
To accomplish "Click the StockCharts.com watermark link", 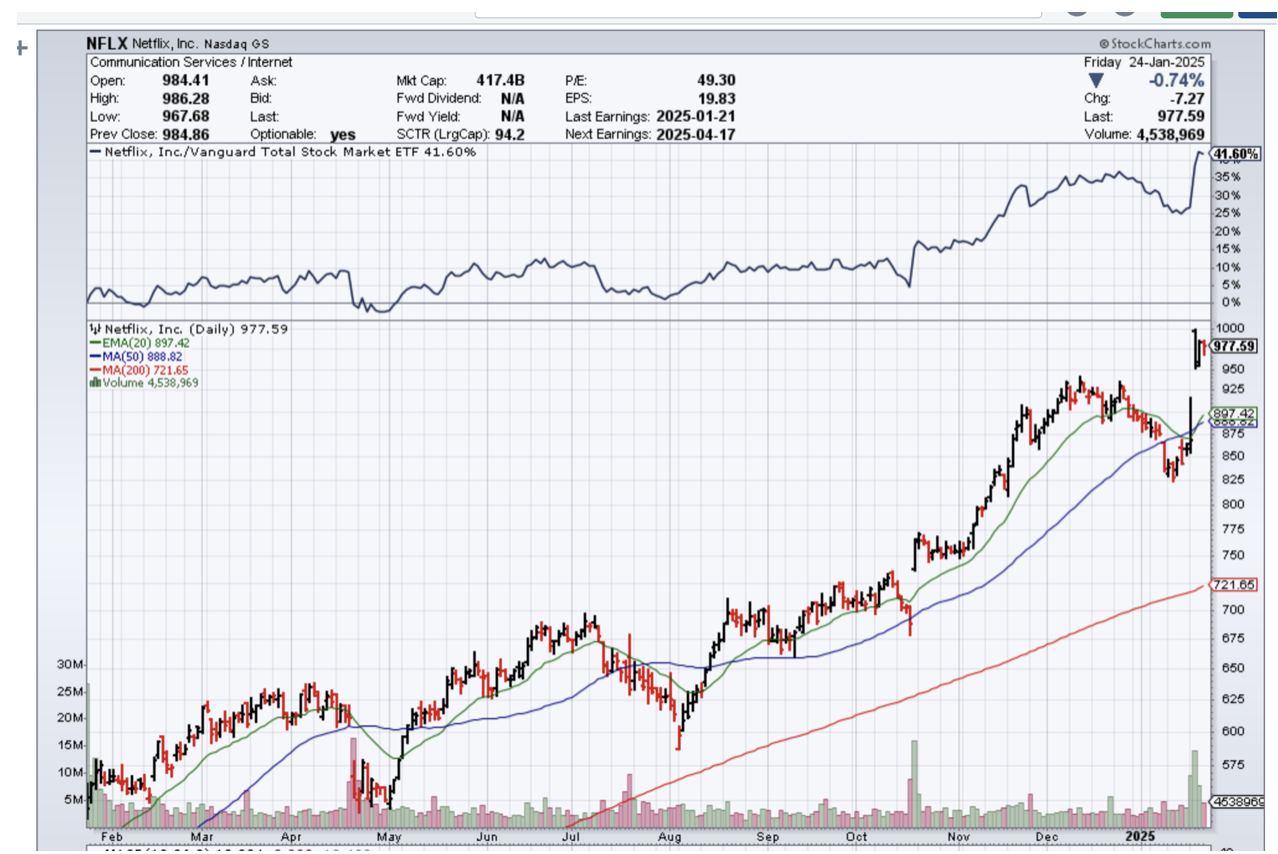I will tap(1154, 44).
